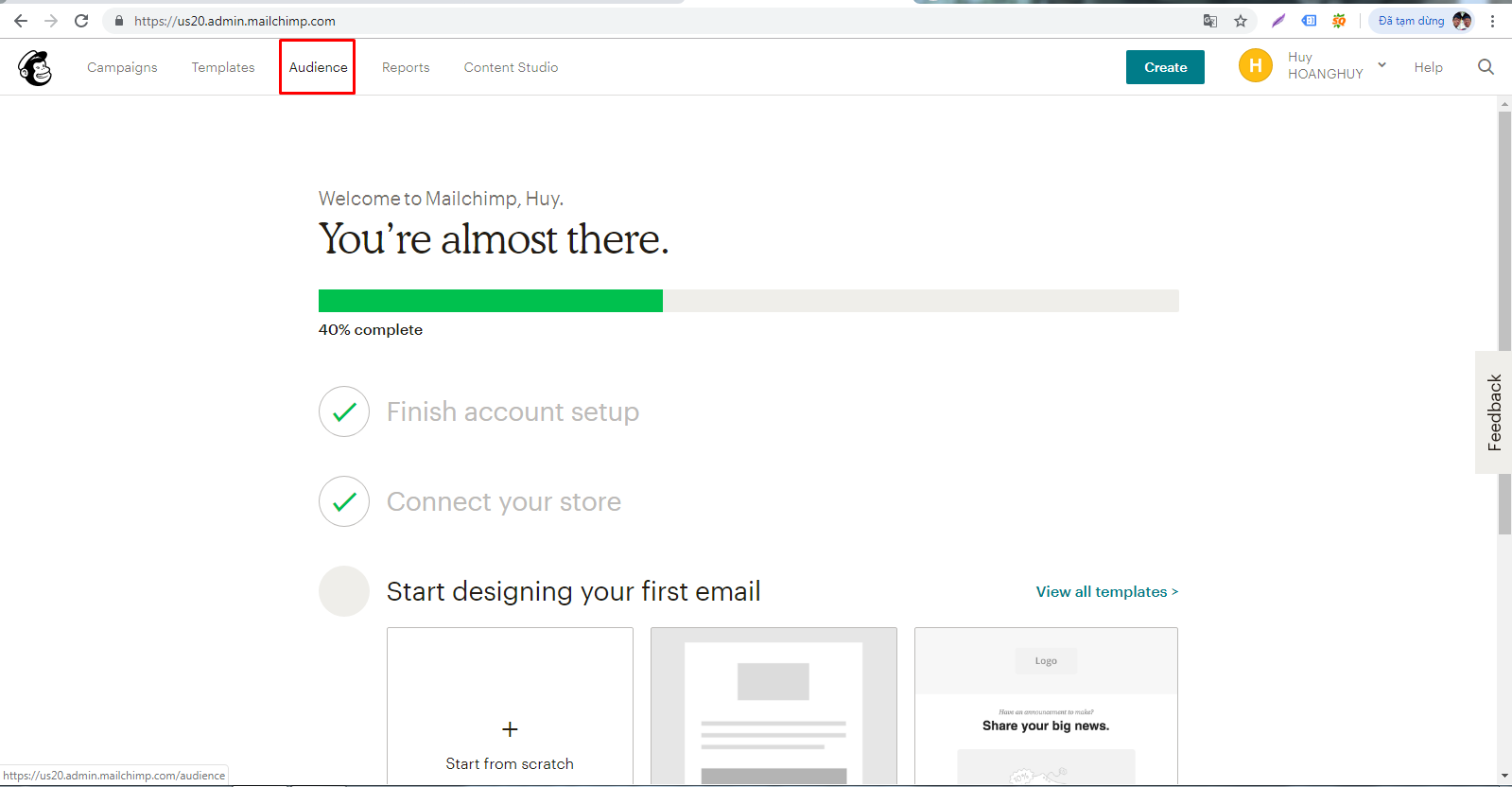This screenshot has height=787, width=1512.
Task: Click the checkmark circle beside Connect your store
Action: [x=344, y=501]
